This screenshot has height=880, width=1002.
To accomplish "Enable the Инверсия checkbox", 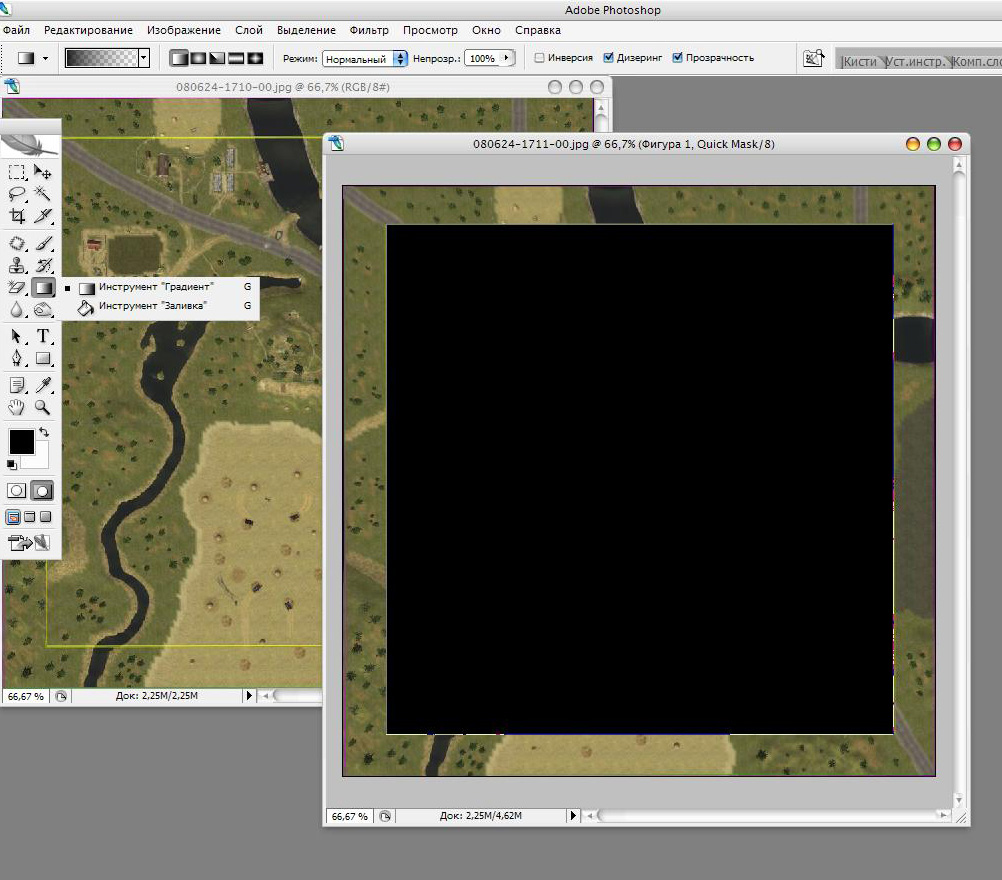I will (x=540, y=58).
